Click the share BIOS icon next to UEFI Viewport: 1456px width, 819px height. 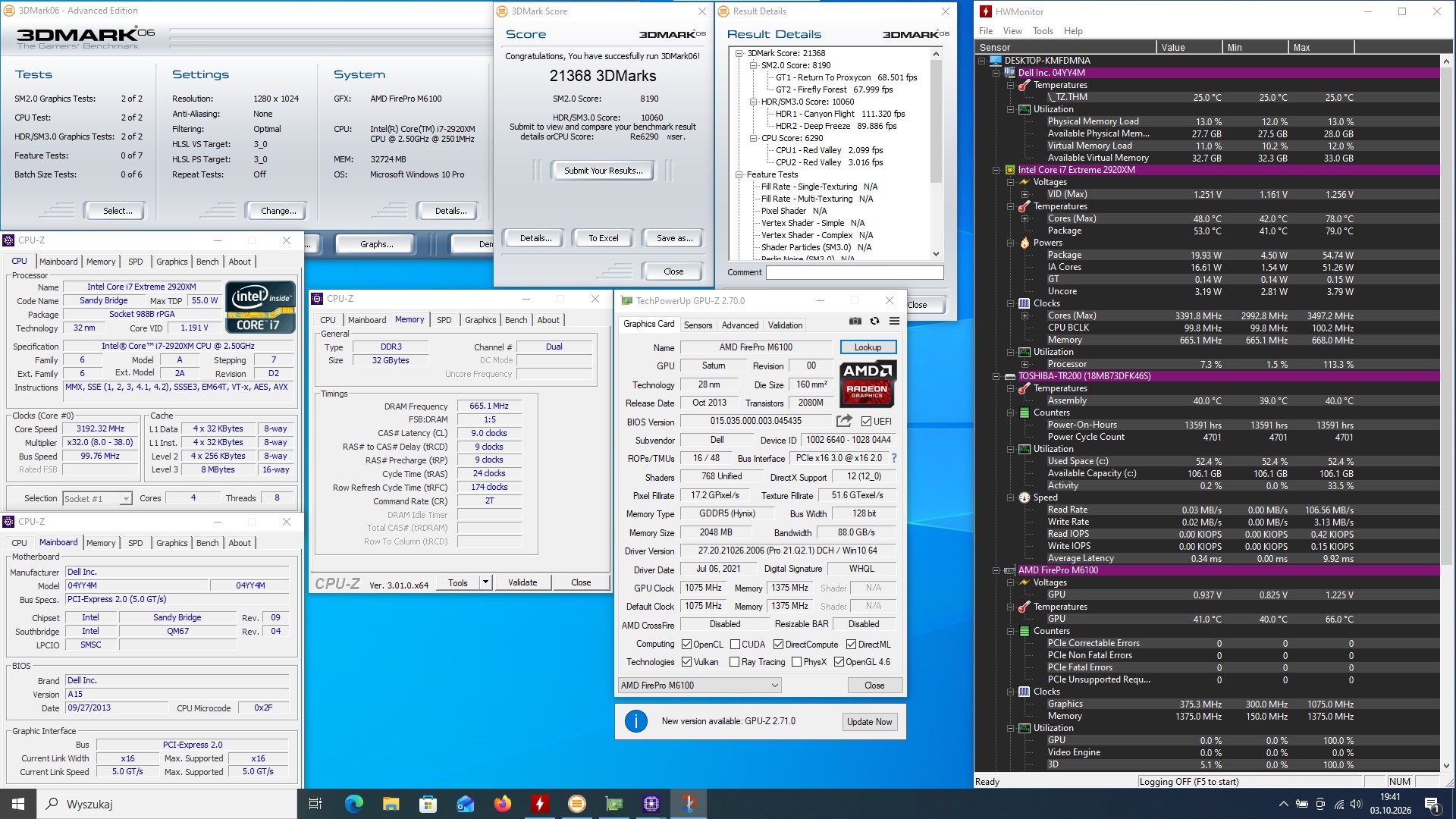844,420
